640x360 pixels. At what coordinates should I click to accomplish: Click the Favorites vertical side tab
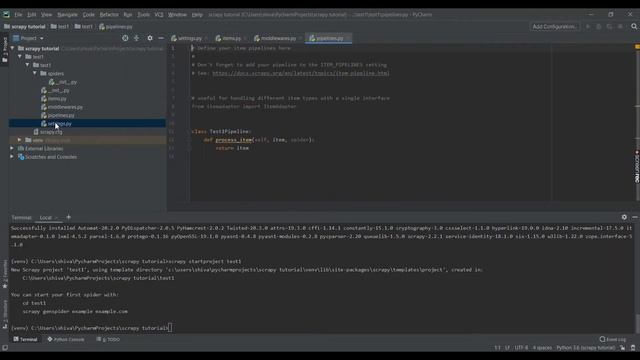pos(5,273)
